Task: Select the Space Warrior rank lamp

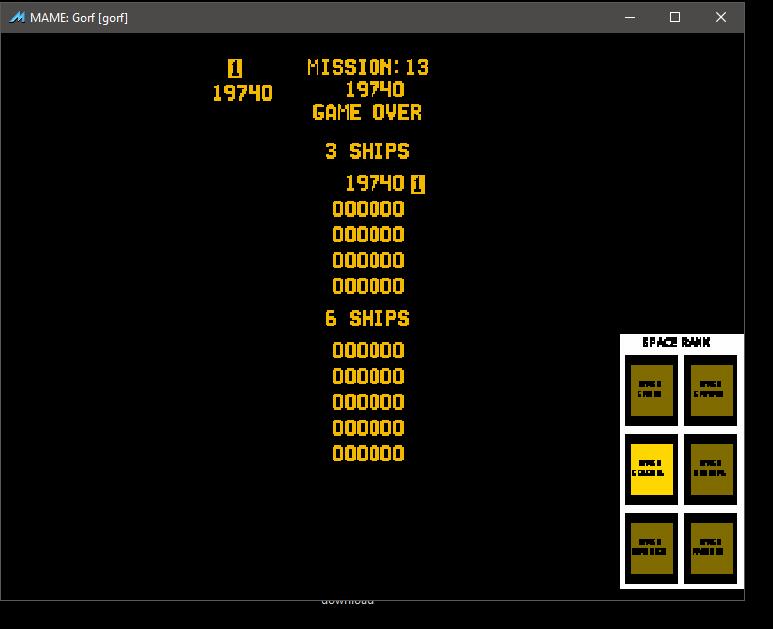Action: (651, 548)
